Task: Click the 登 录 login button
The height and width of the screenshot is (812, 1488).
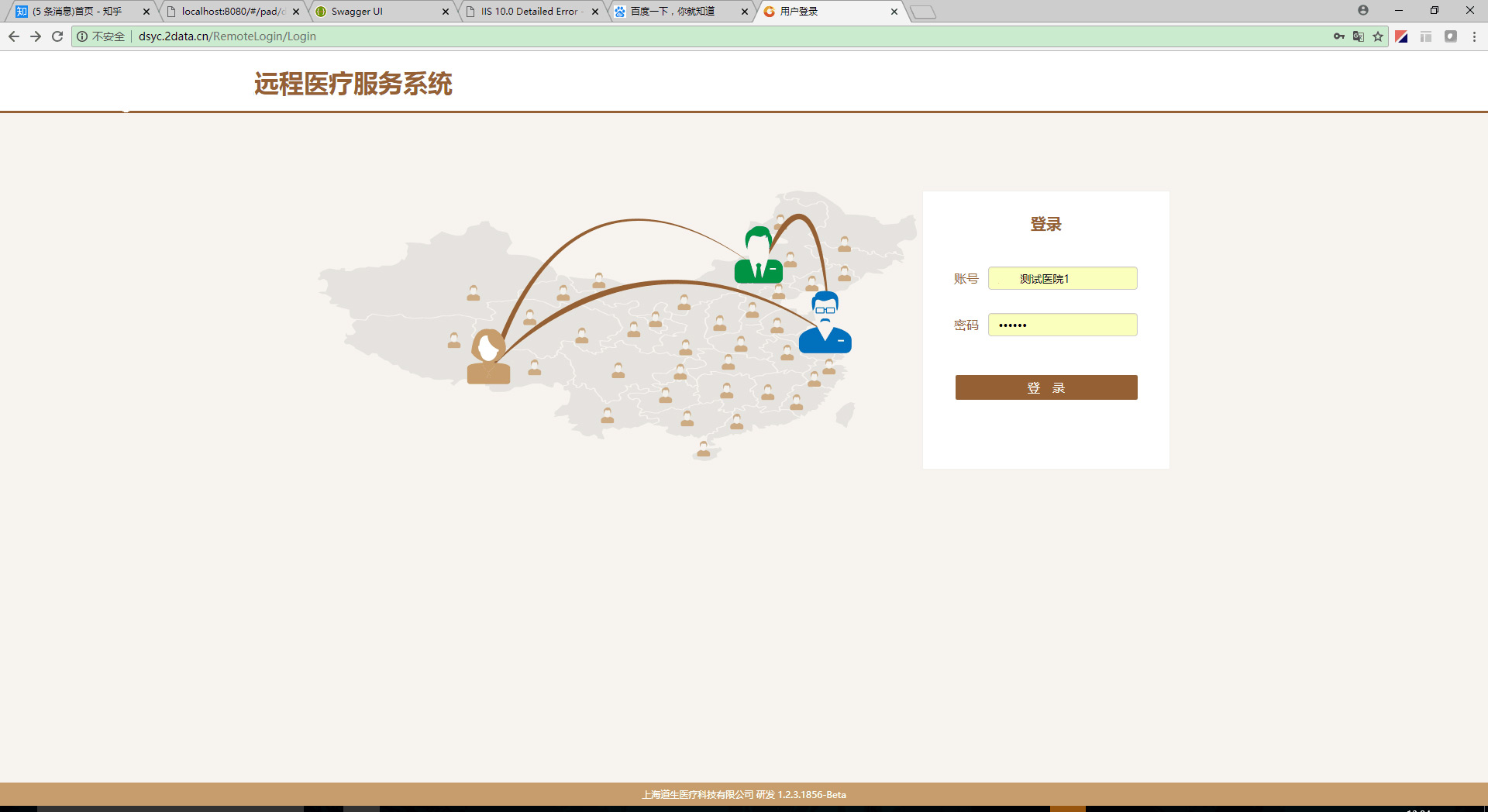Action: click(x=1046, y=387)
